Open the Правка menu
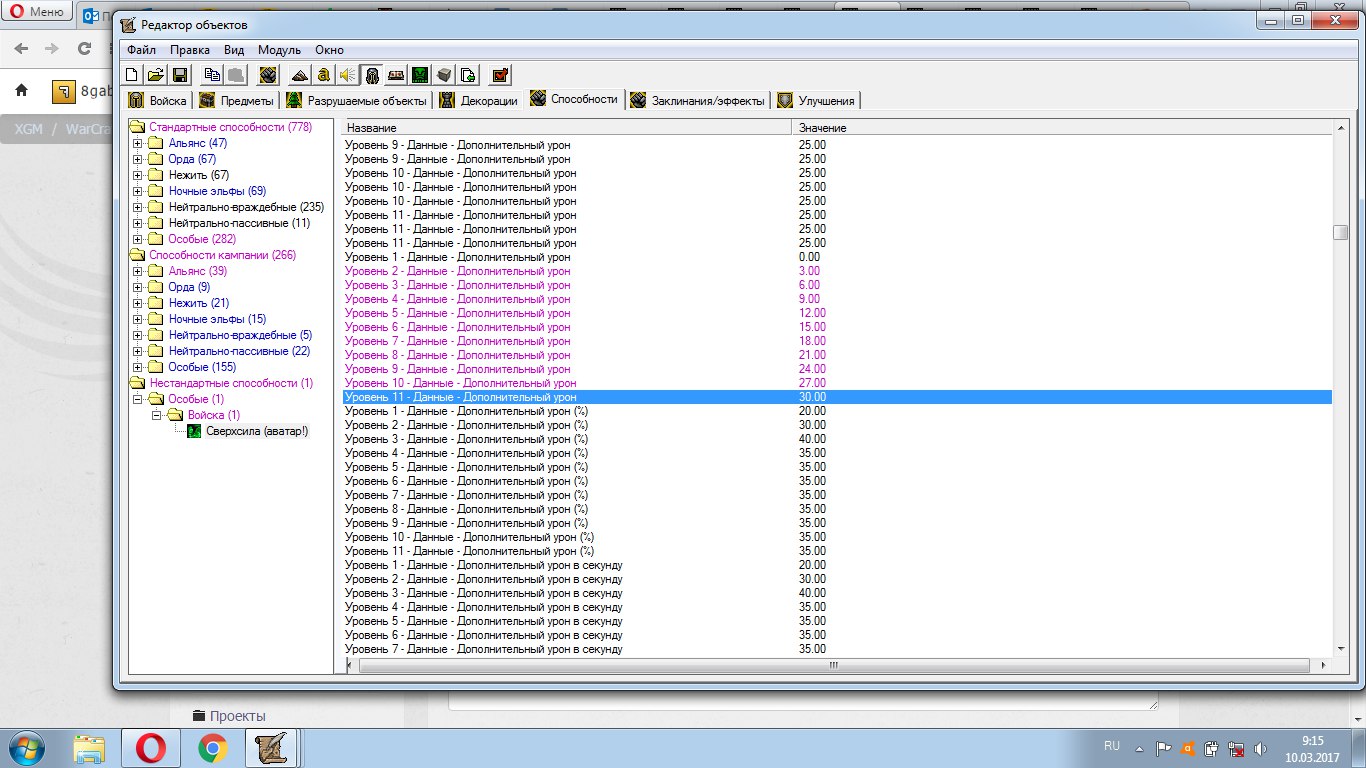 coord(190,50)
